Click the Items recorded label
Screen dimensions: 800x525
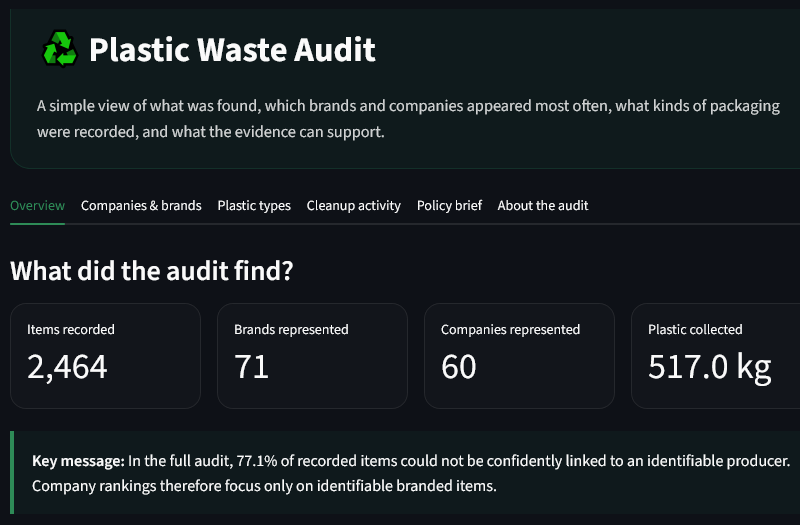click(71, 330)
